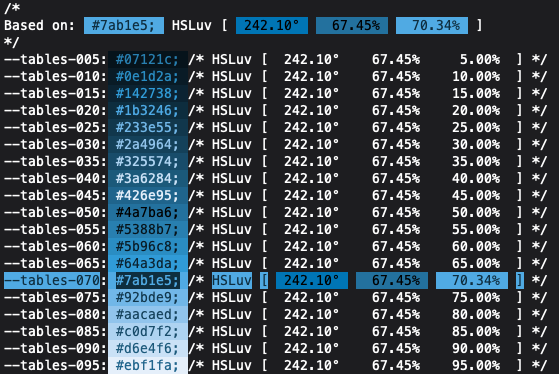Viewport: 559px width, 374px height.
Task: Select the #64a3da color value
Action: (x=148, y=263)
